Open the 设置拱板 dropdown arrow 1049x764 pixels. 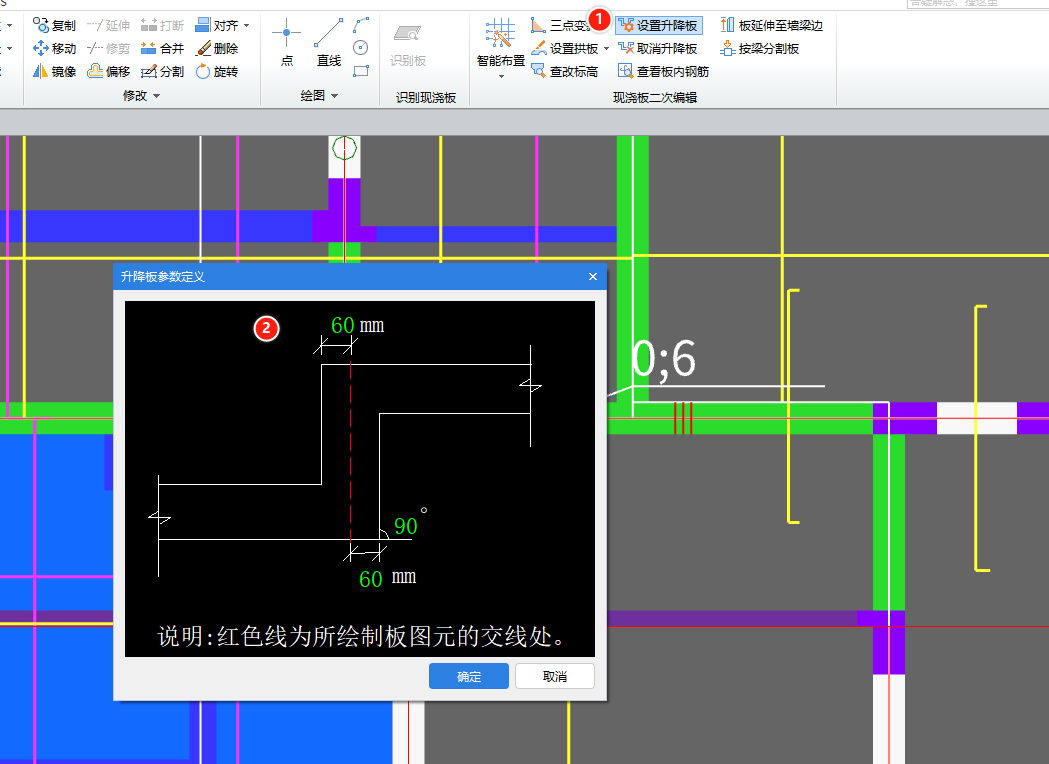[x=606, y=48]
